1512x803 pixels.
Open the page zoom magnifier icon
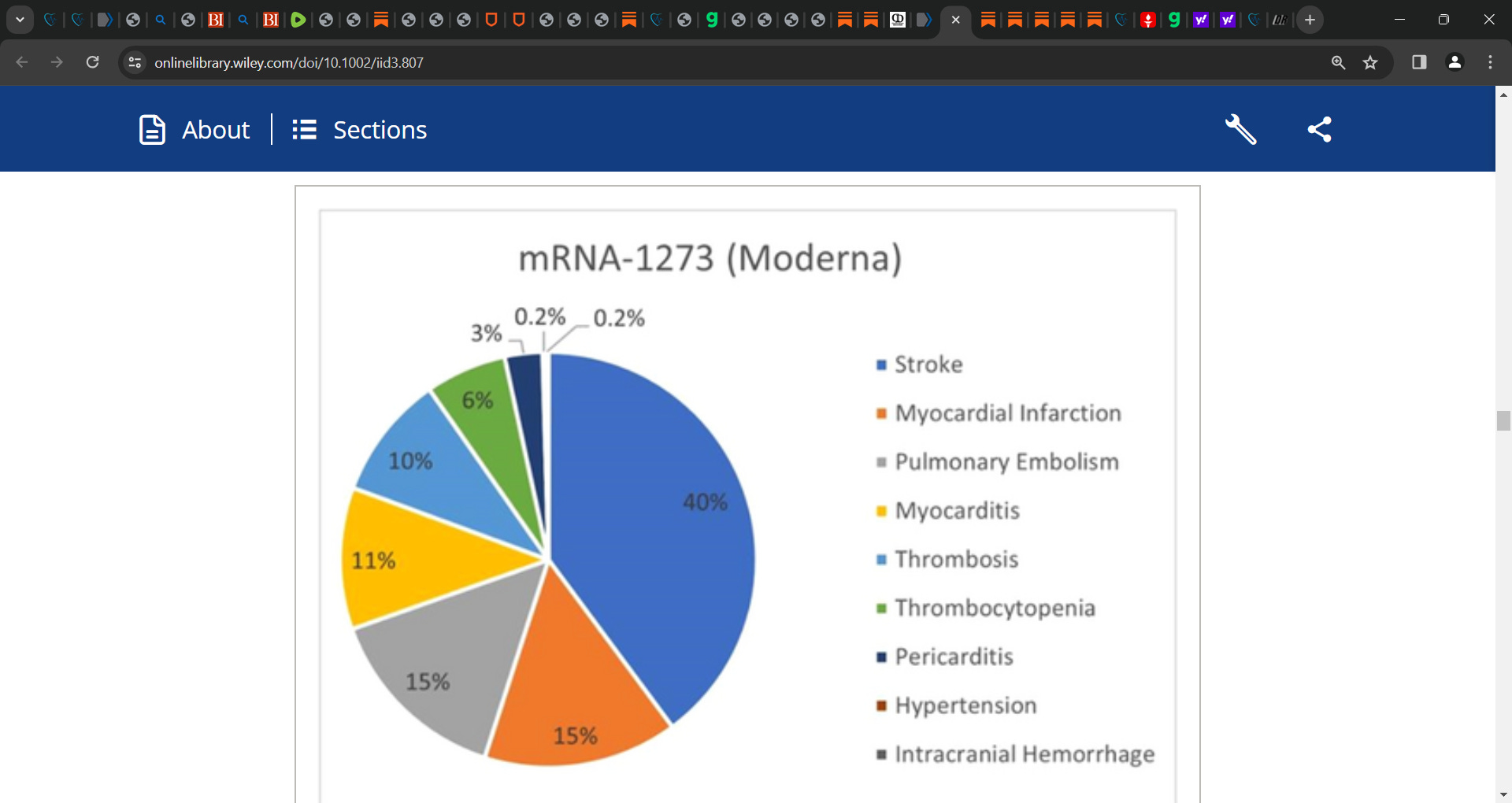[1338, 62]
